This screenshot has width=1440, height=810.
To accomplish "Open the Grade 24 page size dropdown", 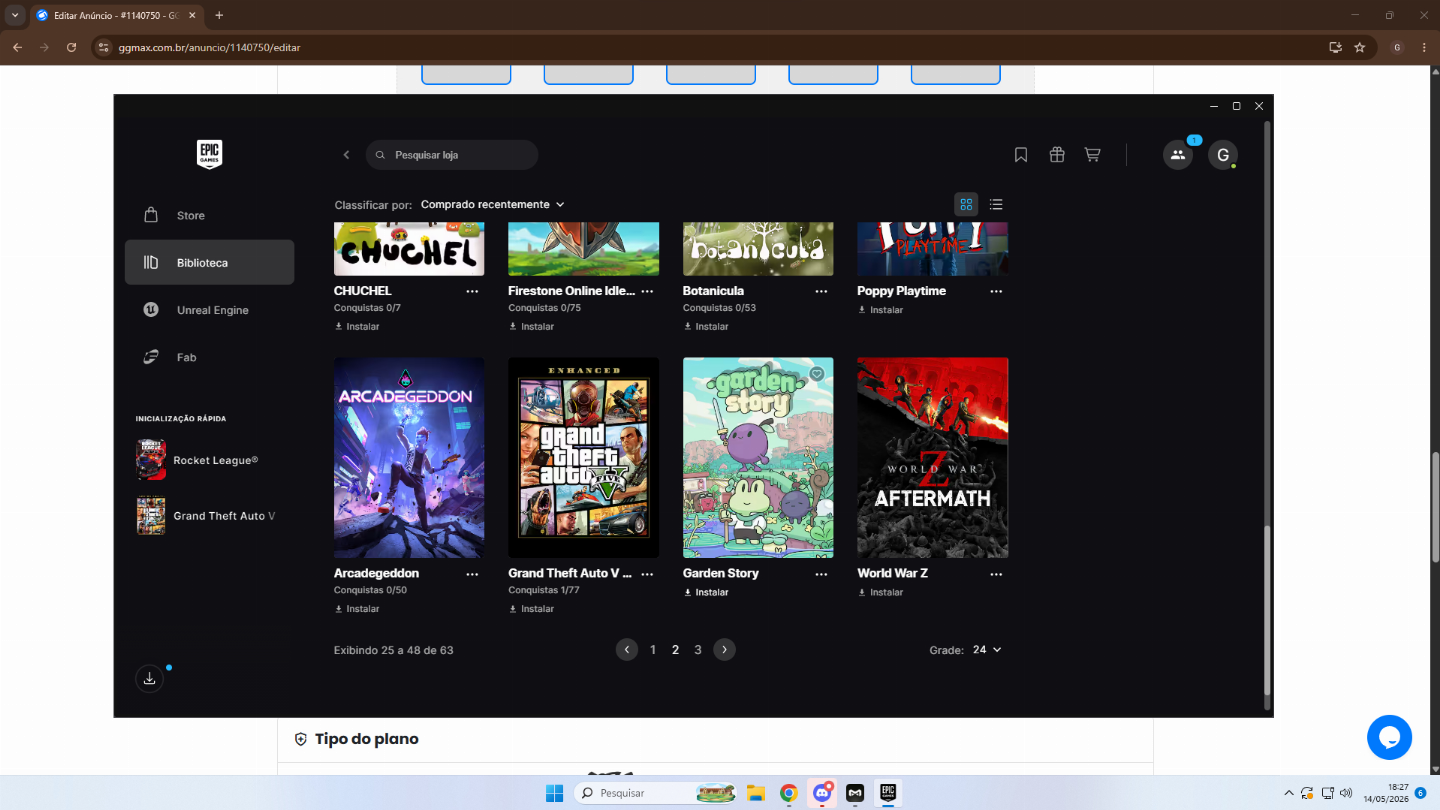I will tap(987, 650).
